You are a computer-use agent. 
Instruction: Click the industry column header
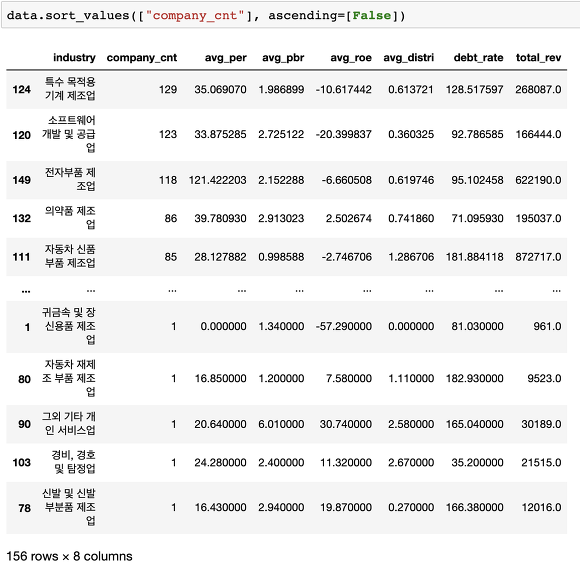(74, 58)
